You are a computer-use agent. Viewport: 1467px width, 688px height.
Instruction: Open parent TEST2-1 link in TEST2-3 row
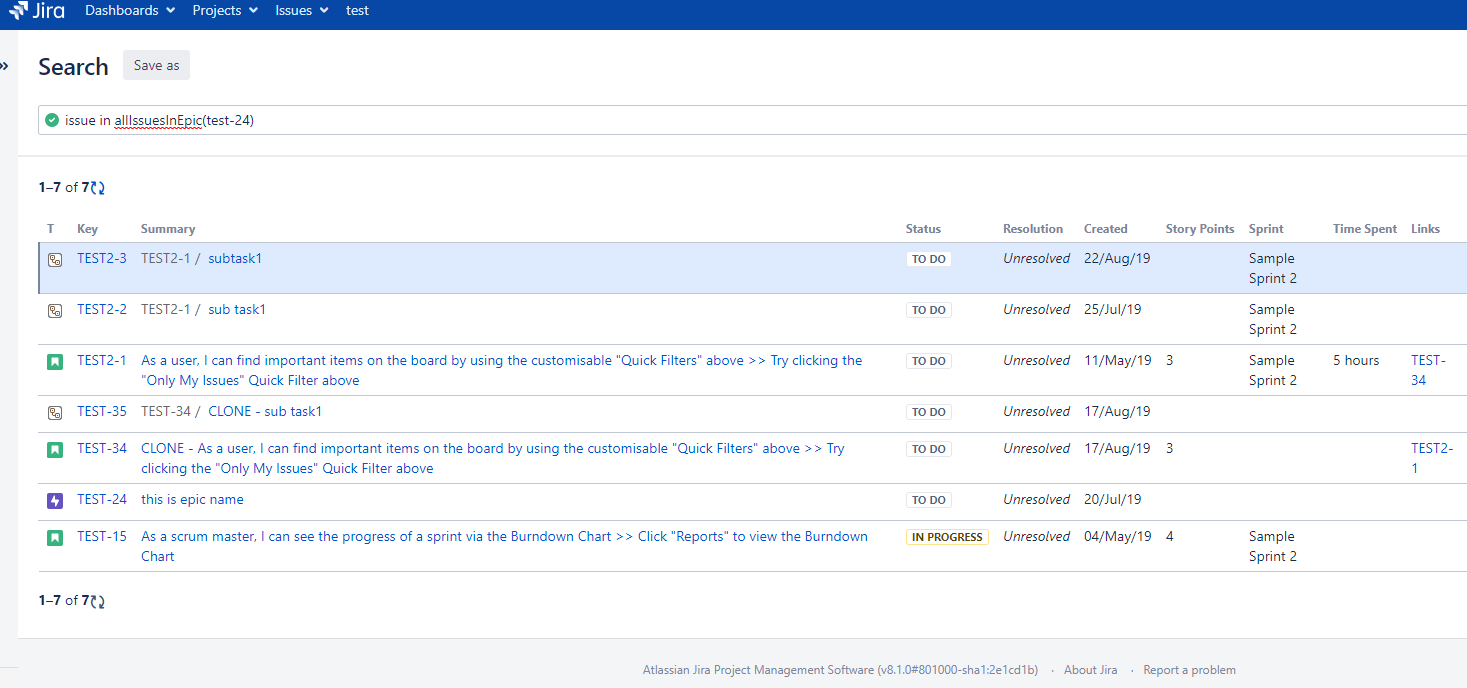point(166,258)
